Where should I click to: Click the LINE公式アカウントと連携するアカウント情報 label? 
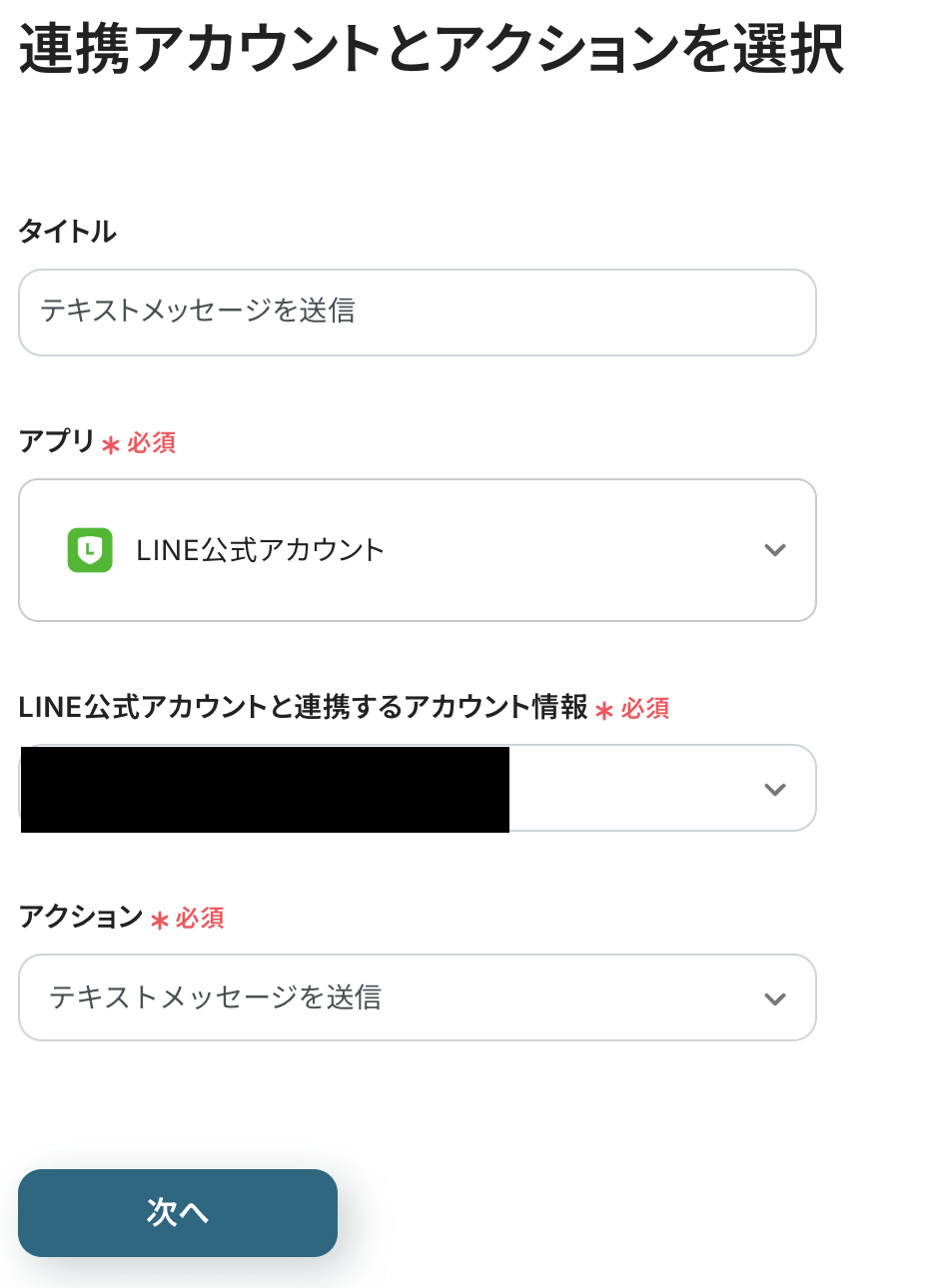(x=304, y=707)
